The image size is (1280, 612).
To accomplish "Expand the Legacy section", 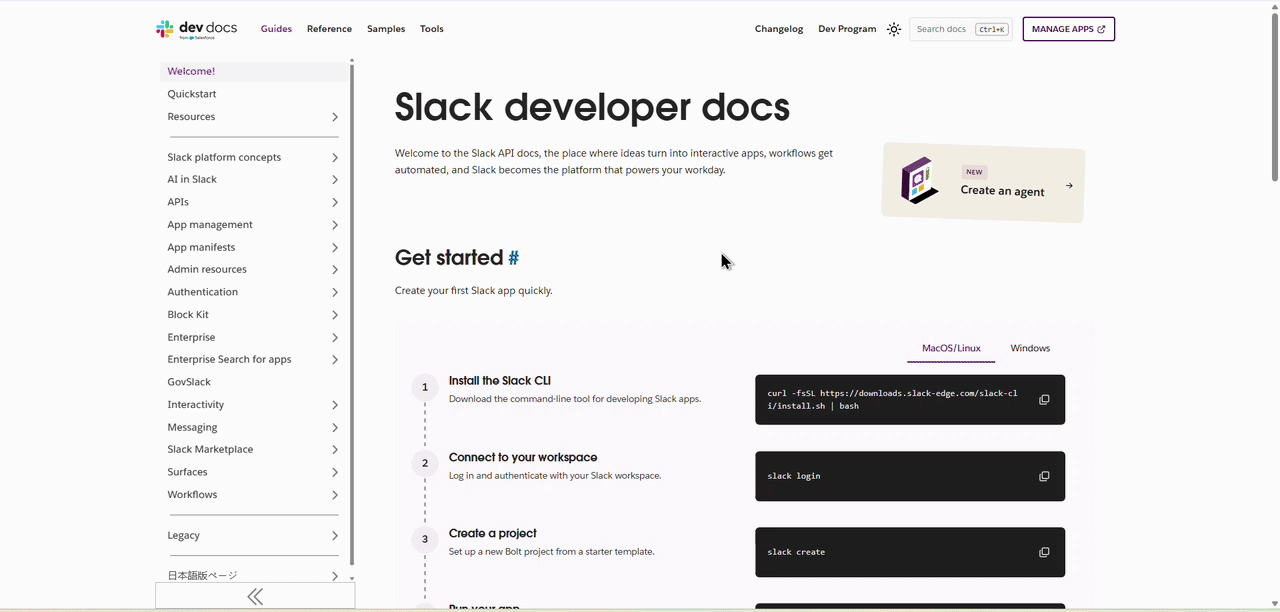I will pos(335,536).
